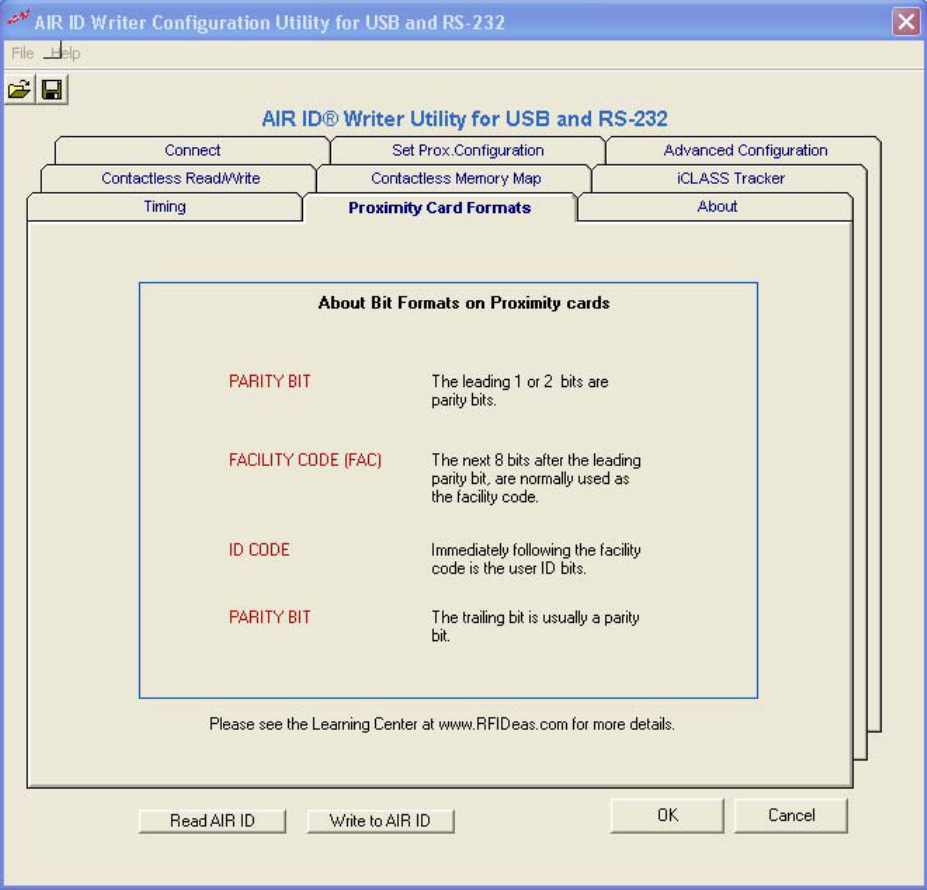This screenshot has height=890, width=927.
Task: Open the About tab
Action: pyautogui.click(x=717, y=206)
